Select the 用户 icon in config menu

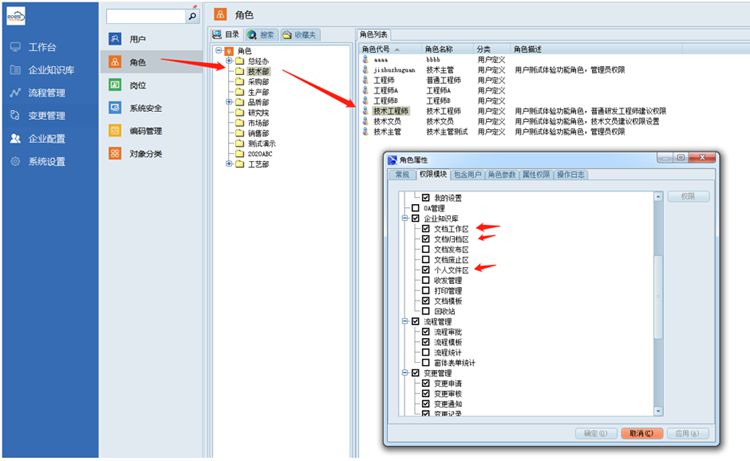click(116, 39)
